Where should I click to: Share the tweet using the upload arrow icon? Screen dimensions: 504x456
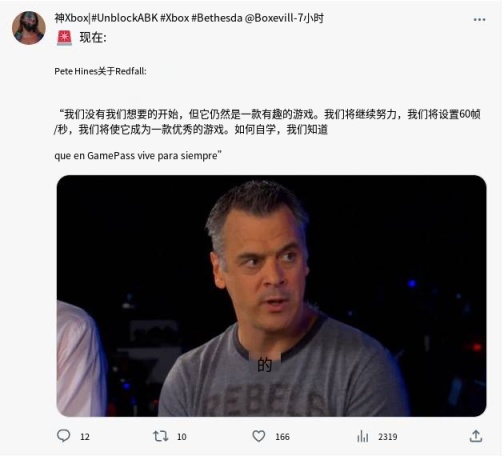pyautogui.click(x=476, y=436)
